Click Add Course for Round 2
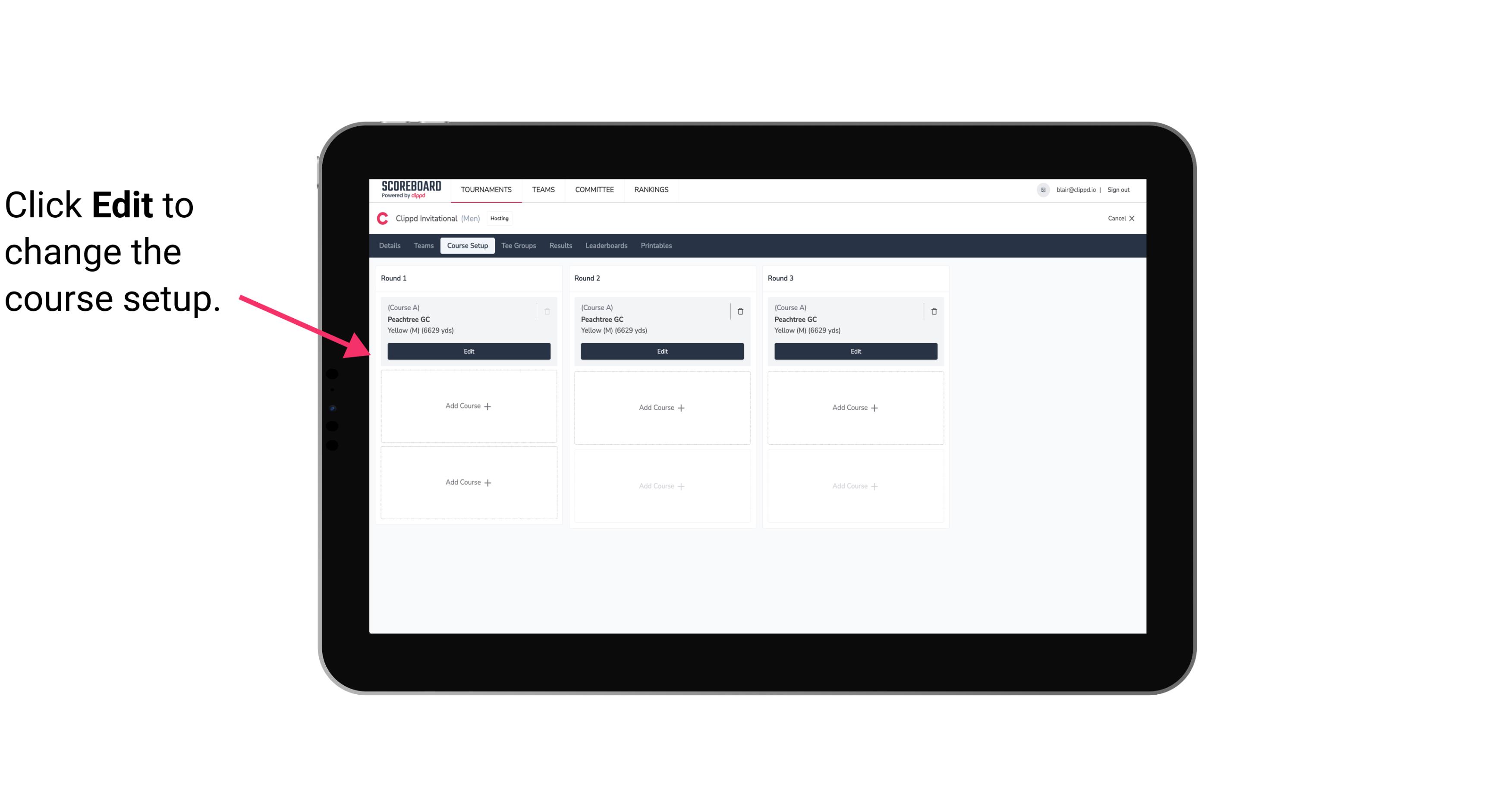The image size is (1510, 812). [x=661, y=407]
